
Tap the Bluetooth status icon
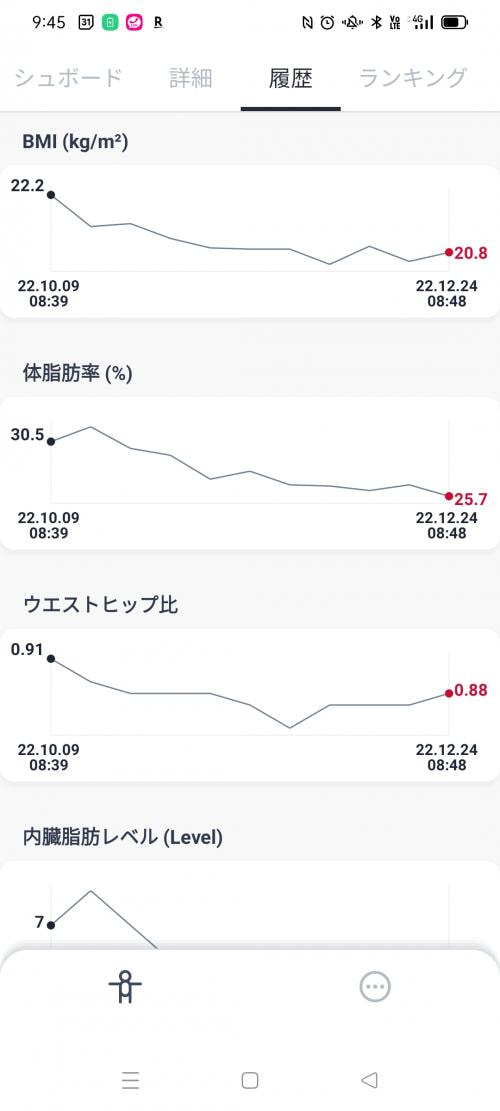(x=377, y=23)
